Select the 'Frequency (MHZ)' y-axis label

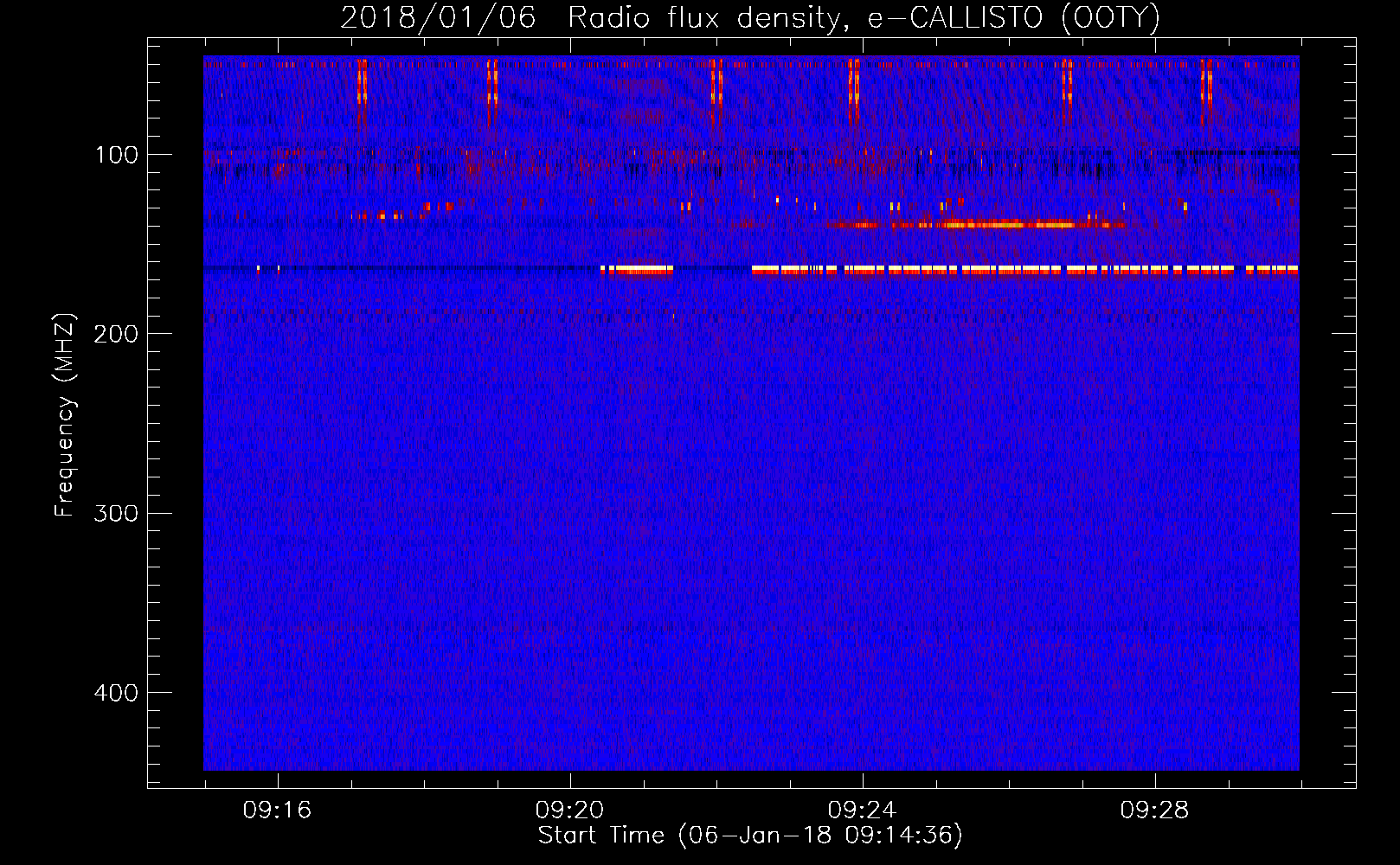point(65,415)
